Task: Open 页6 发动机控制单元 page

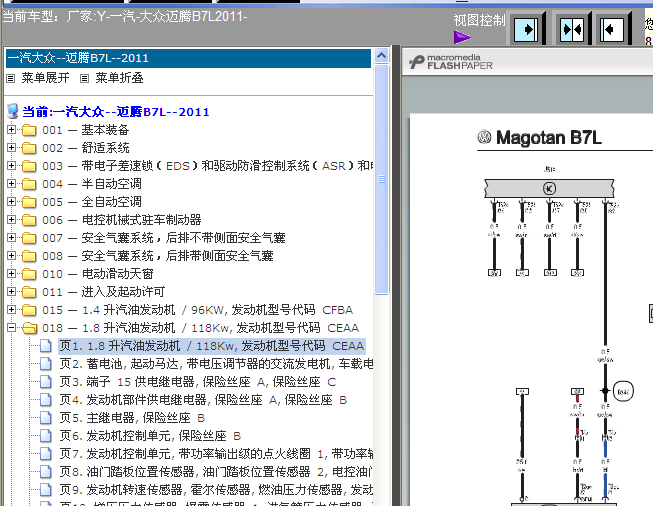Action: click(x=150, y=436)
